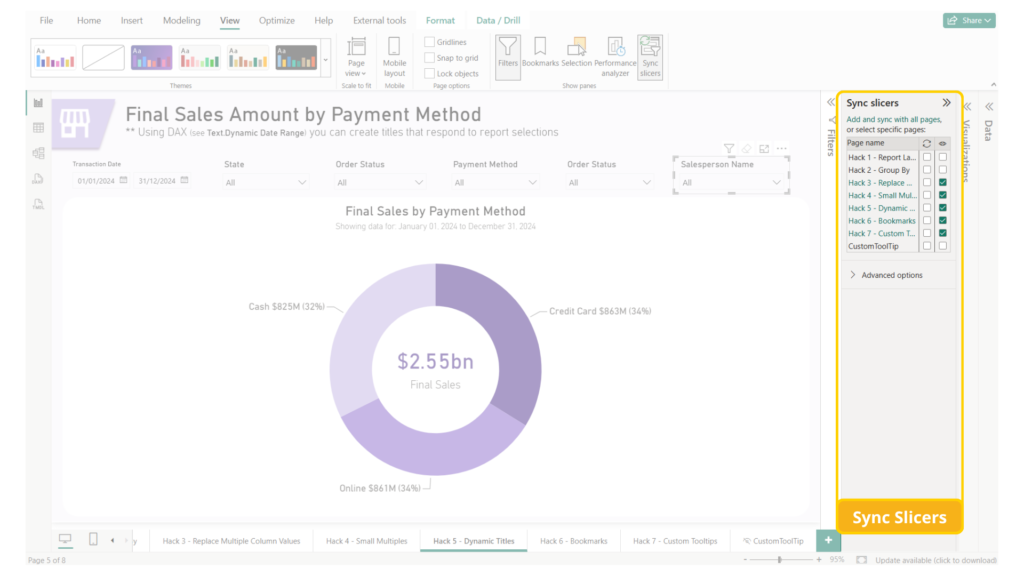Image resolution: width=1024 pixels, height=576 pixels.
Task: Expand the Visualizations pane
Action: (968, 106)
